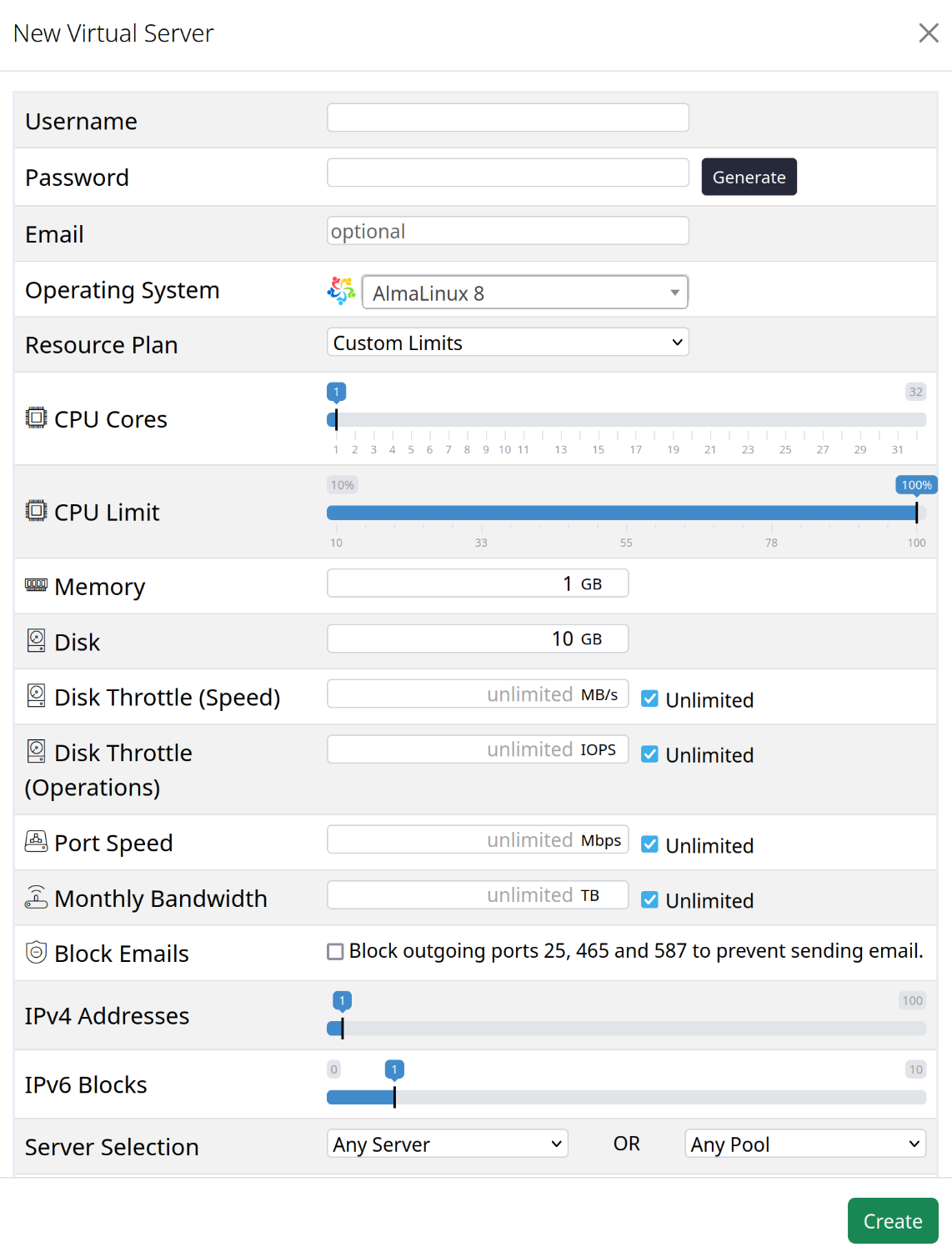Click the Generate password button
Image resolution: width=952 pixels, height=1257 pixels.
(749, 177)
